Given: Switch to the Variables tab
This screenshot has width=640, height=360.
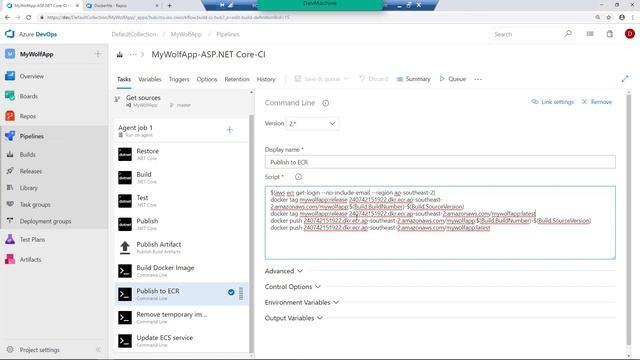Looking at the screenshot, I should 150,79.
